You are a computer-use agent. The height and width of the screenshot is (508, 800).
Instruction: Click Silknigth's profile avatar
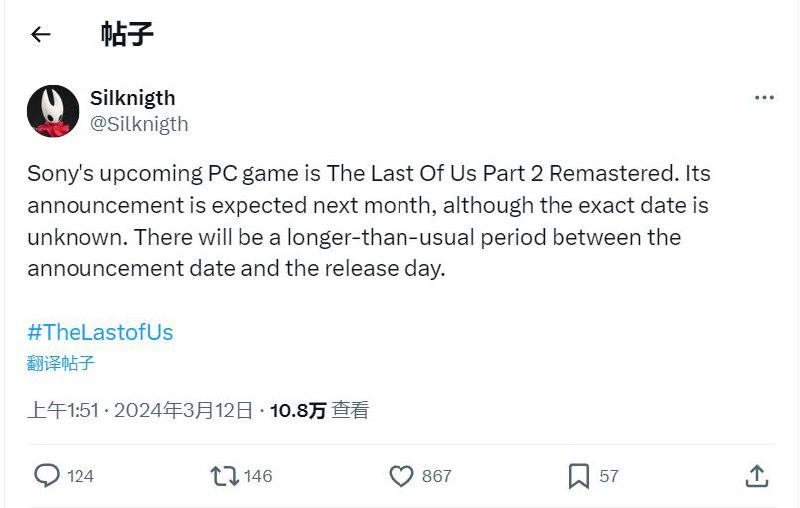click(x=53, y=110)
